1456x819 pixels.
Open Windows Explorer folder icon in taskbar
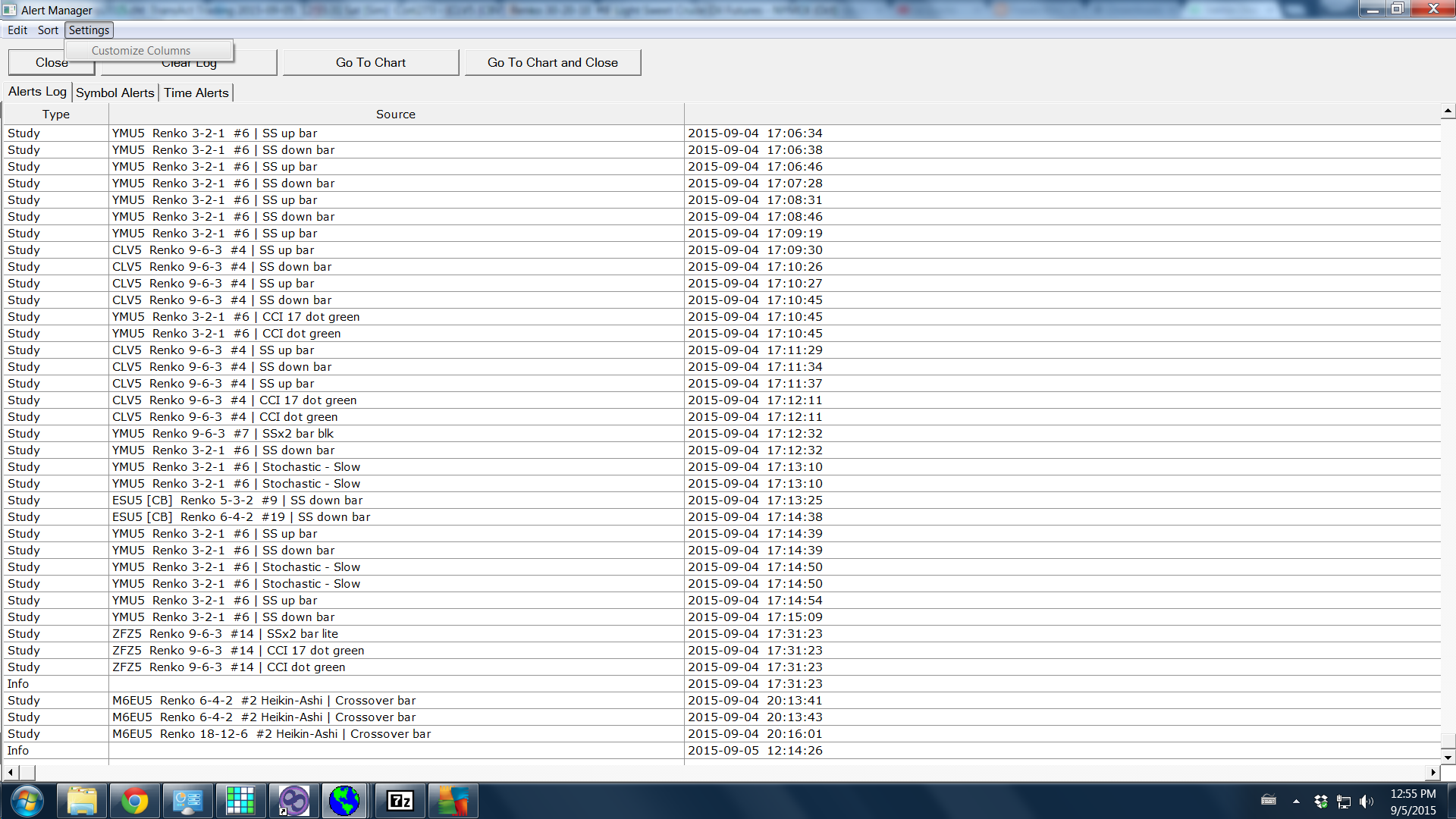[x=82, y=801]
